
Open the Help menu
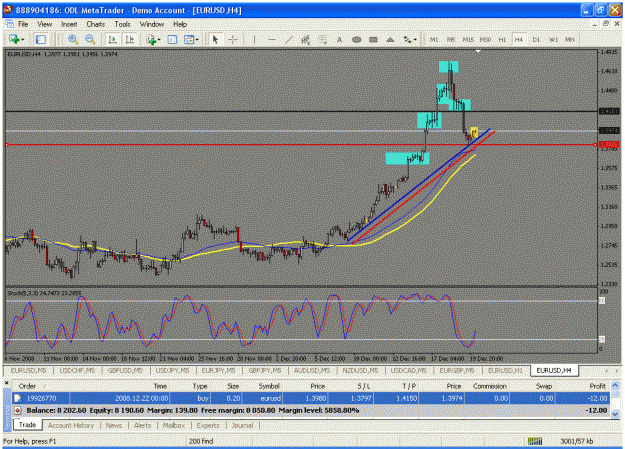(x=180, y=24)
